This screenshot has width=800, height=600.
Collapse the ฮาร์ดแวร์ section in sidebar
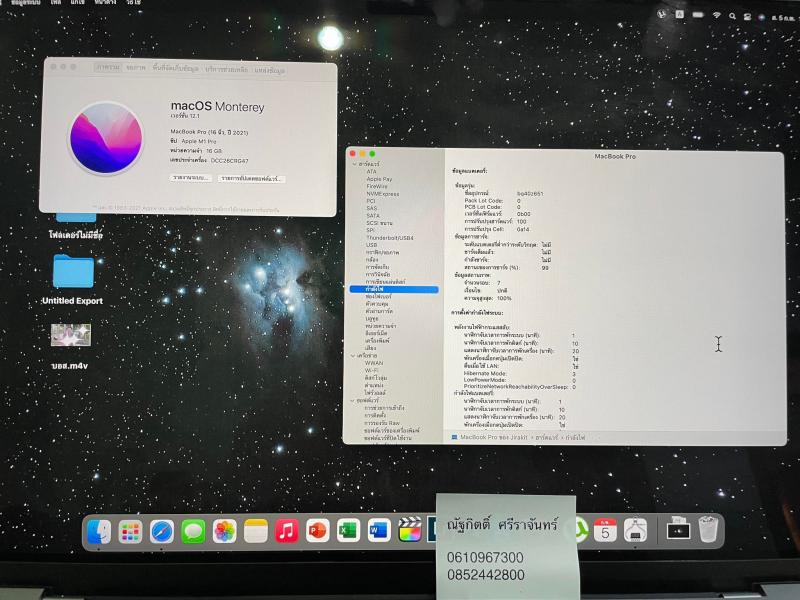(355, 164)
